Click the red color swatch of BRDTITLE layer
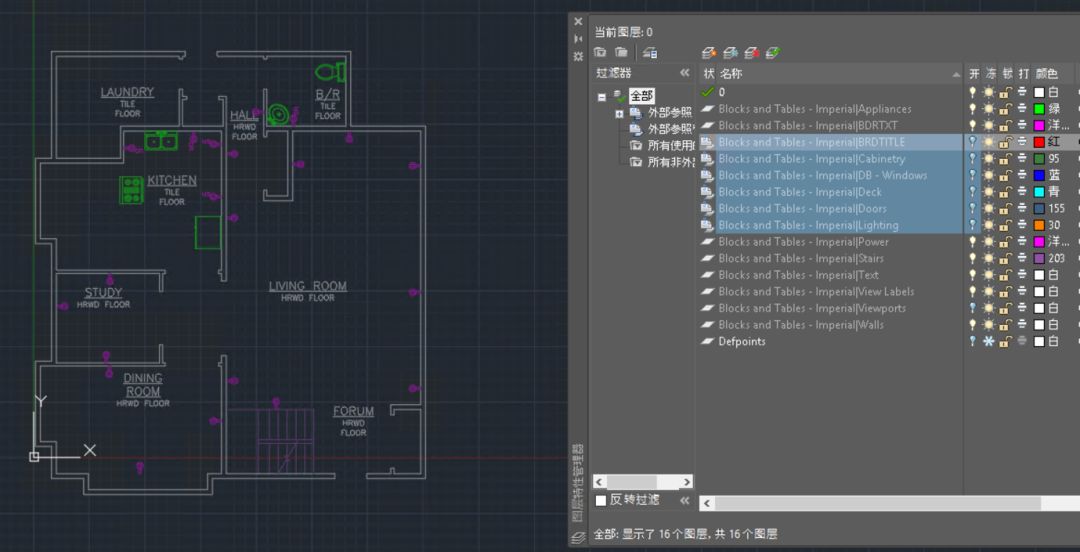The height and width of the screenshot is (552, 1080). click(1039, 142)
